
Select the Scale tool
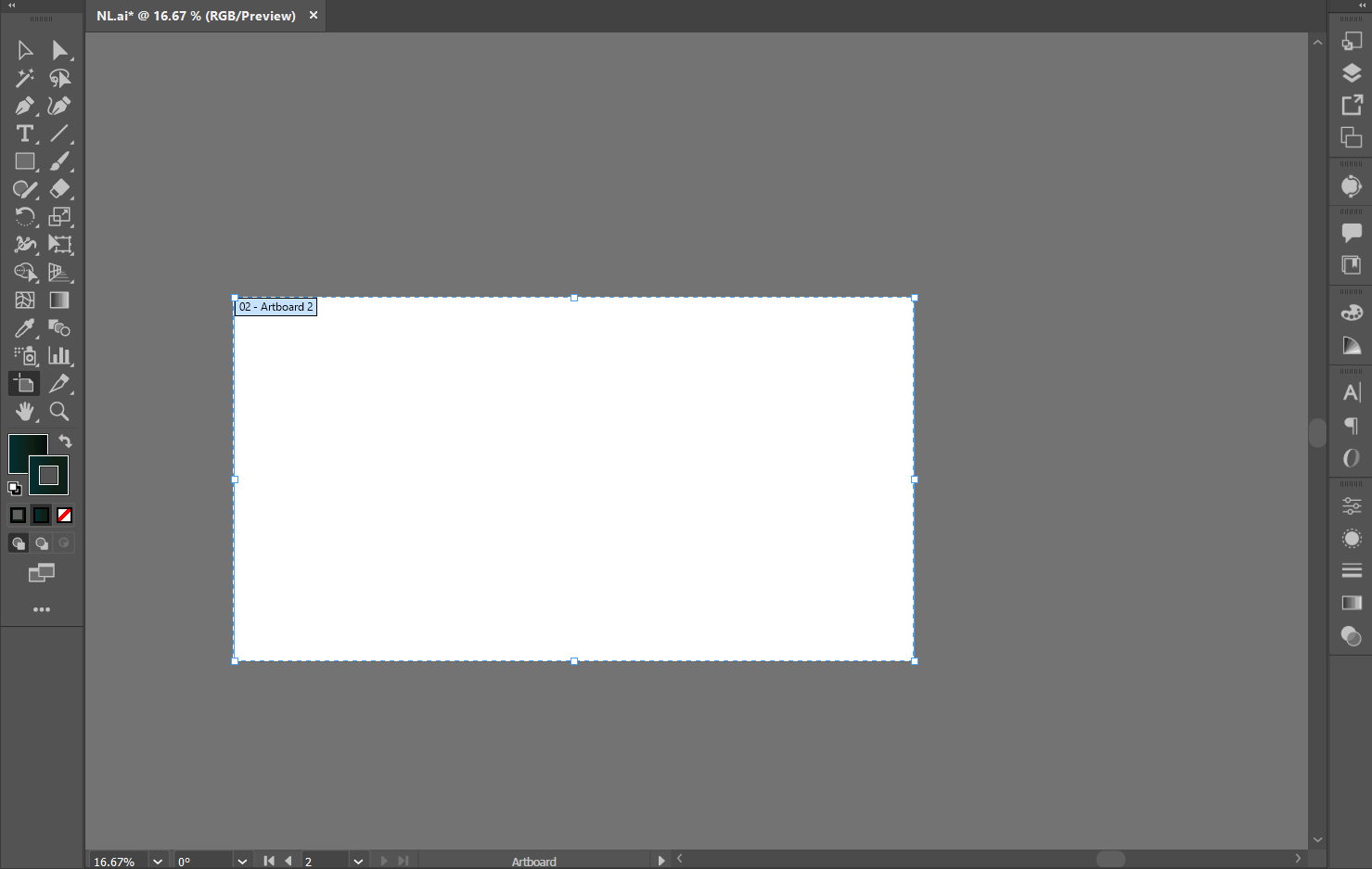[59, 217]
